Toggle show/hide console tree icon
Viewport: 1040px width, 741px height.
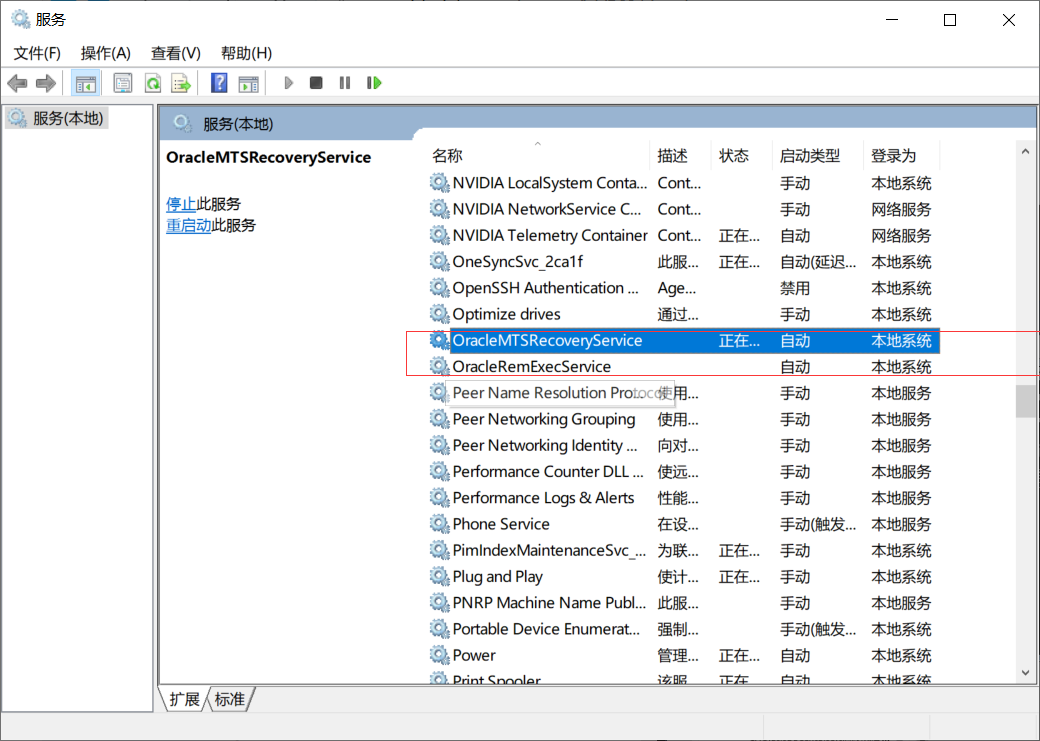click(86, 83)
